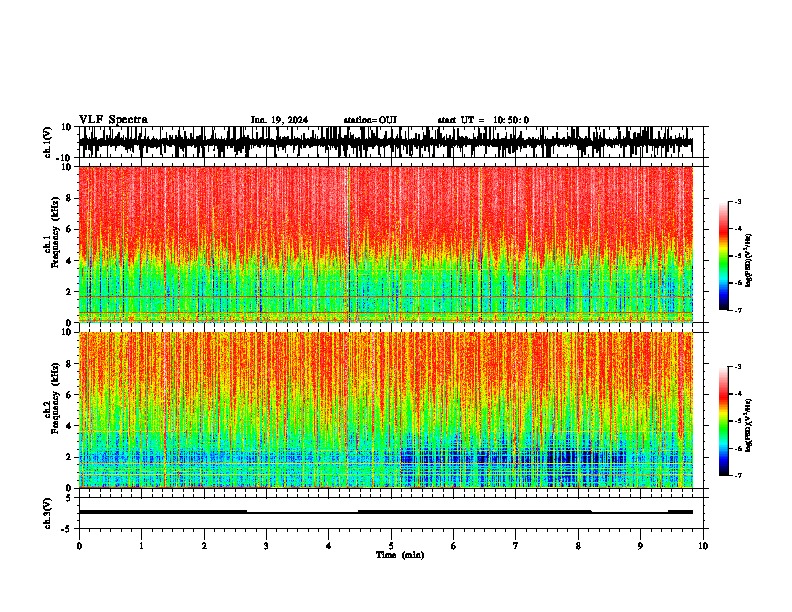This screenshot has width=792, height=612.
Task: Click the "4" kHz tick on ch.2 frequency axis
Action: point(69,426)
